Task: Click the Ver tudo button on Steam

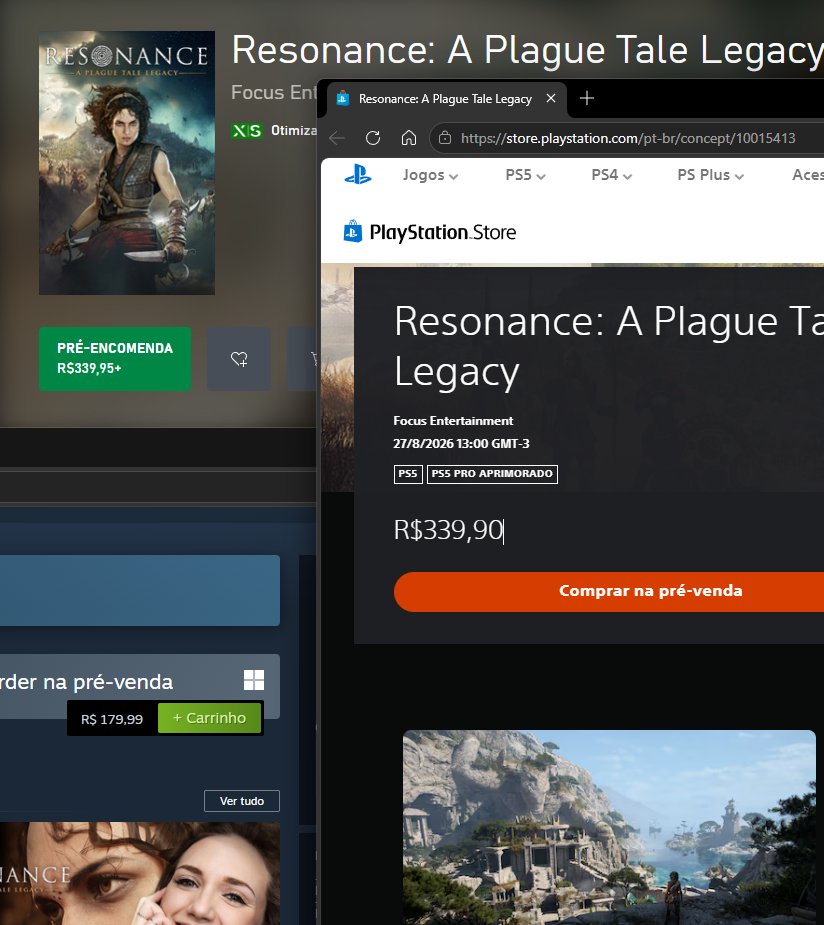Action: click(x=242, y=801)
